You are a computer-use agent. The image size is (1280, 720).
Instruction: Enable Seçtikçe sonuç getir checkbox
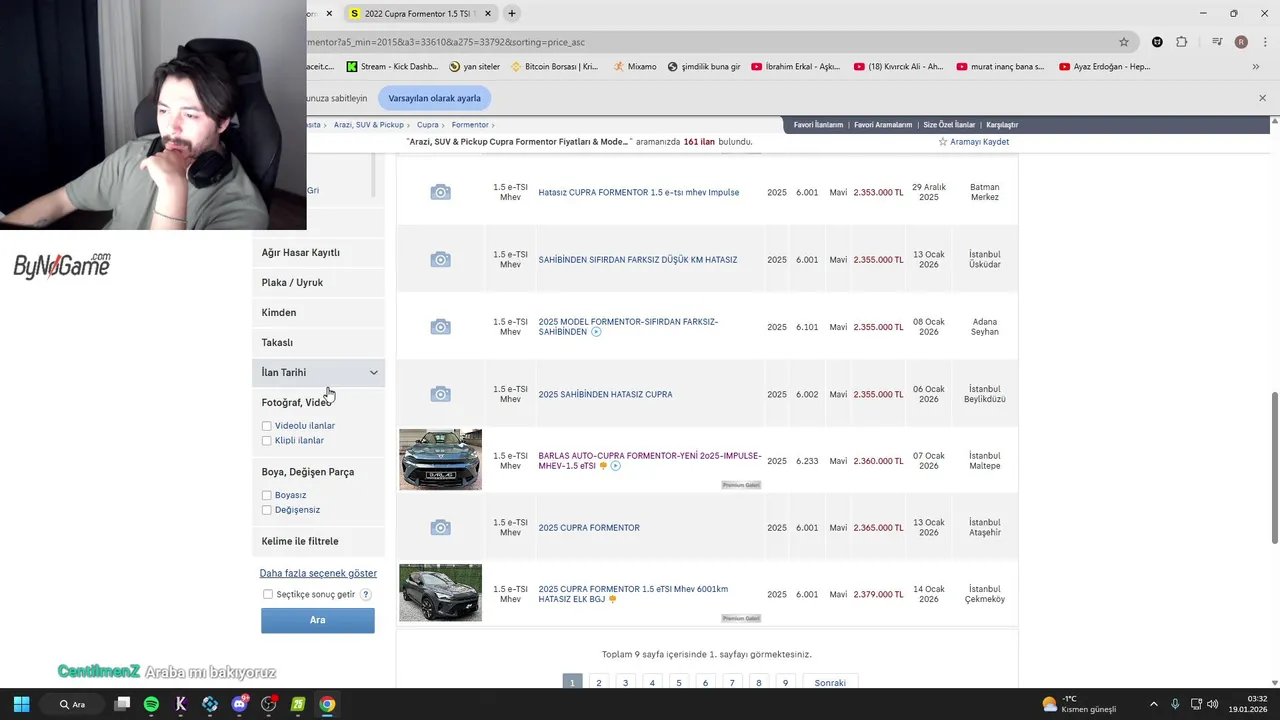[x=268, y=594]
